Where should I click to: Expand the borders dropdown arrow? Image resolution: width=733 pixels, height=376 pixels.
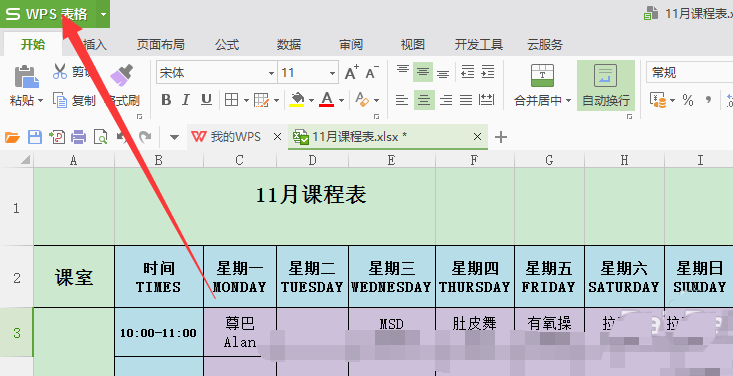click(x=246, y=100)
